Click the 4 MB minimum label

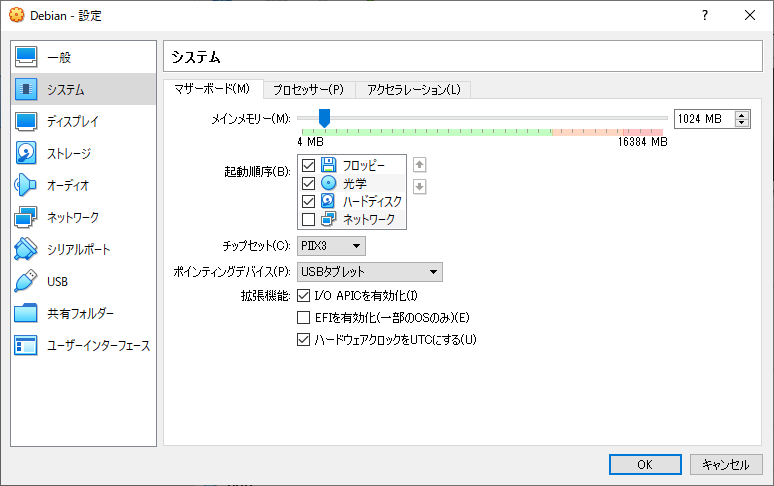coord(310,142)
